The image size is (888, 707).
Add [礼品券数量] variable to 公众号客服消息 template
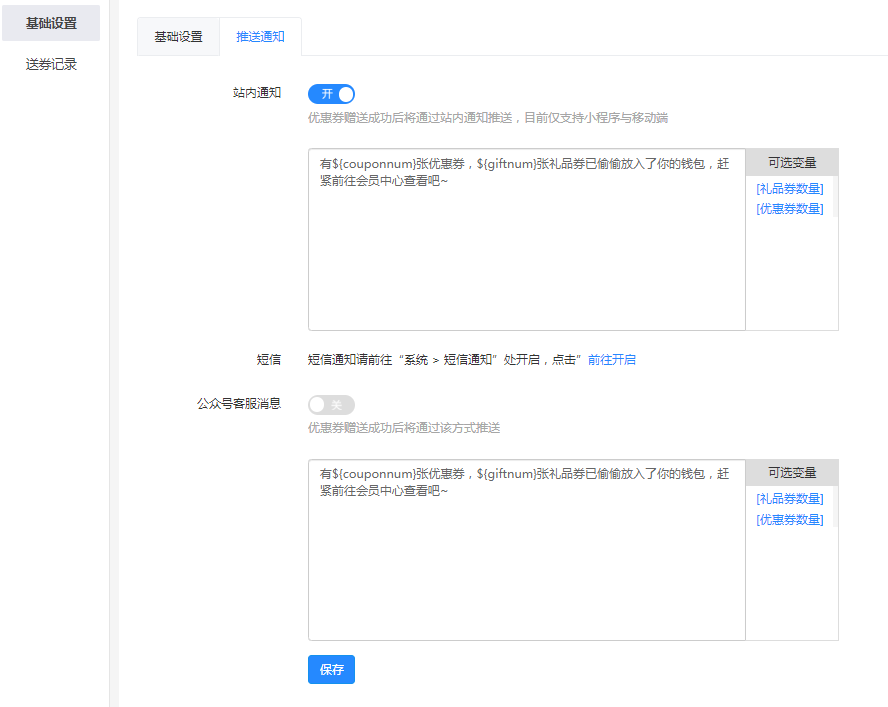(x=790, y=499)
